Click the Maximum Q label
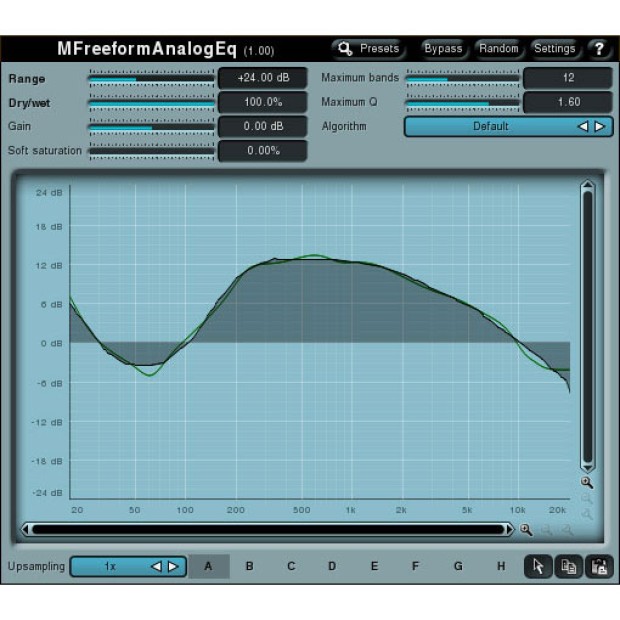This screenshot has width=620, height=620. click(x=349, y=102)
